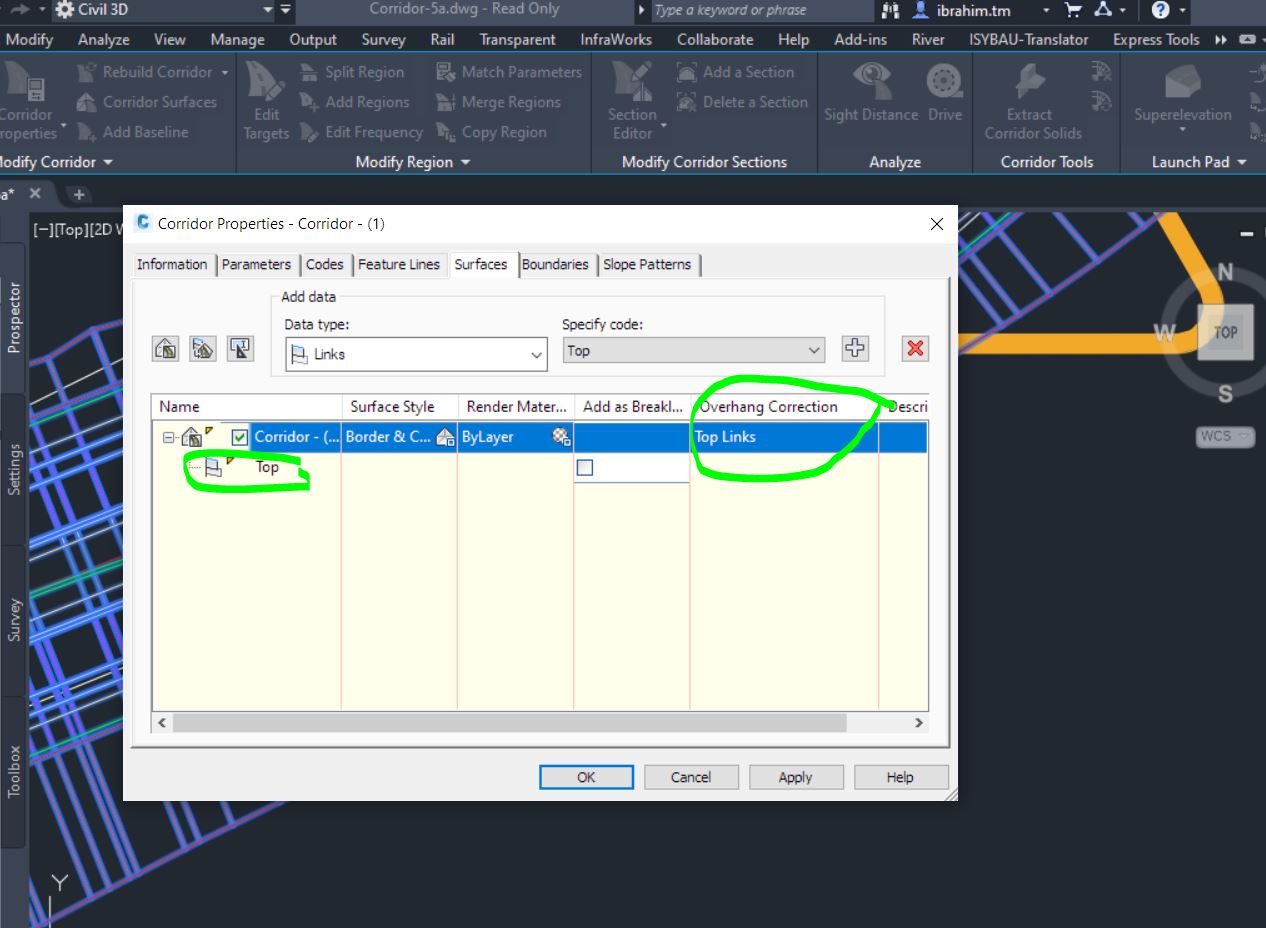Open the Superelevation tool

[1182, 100]
